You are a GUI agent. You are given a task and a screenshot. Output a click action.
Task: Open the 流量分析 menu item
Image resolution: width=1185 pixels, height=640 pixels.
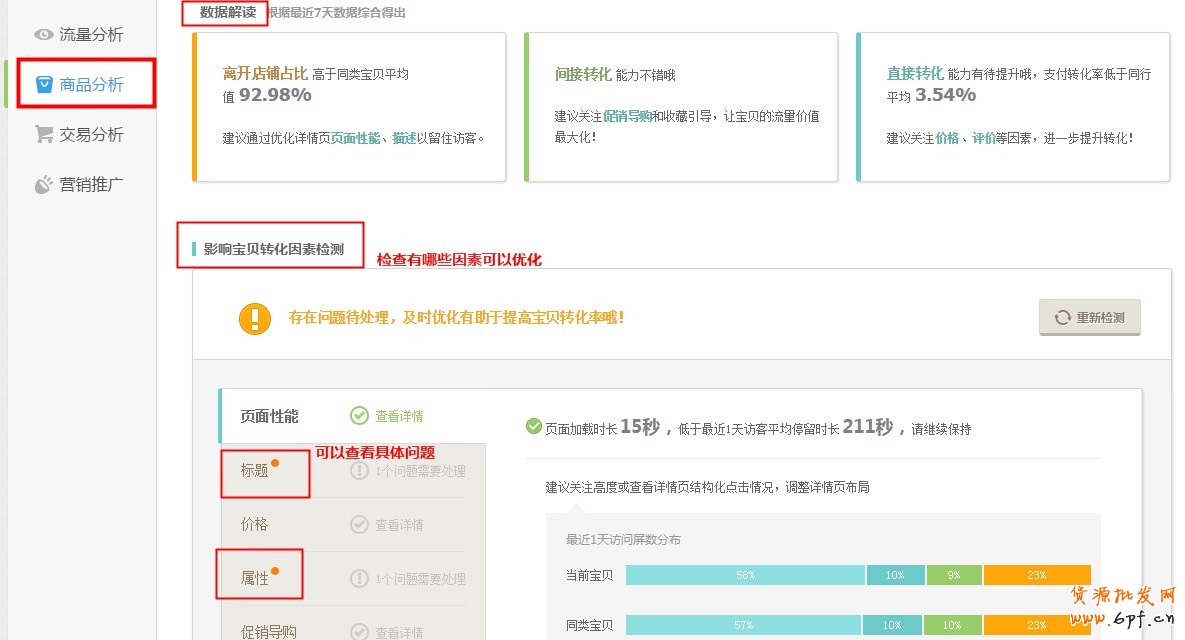(x=91, y=35)
